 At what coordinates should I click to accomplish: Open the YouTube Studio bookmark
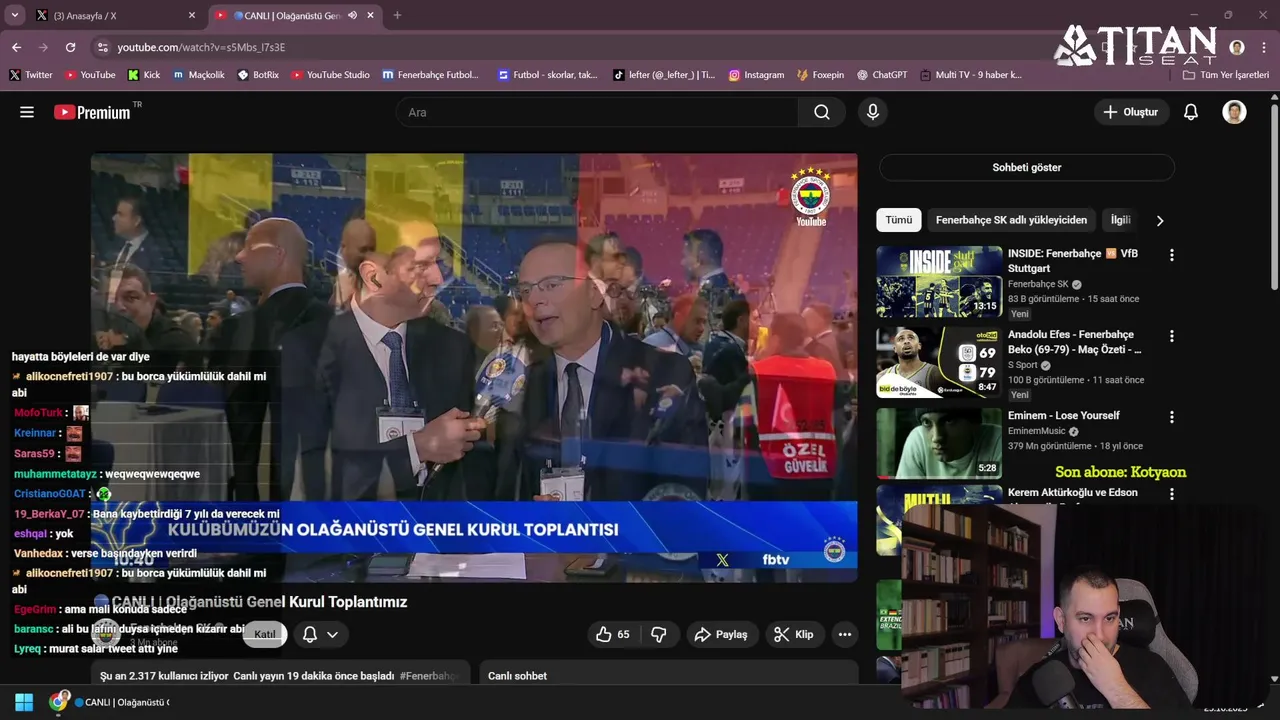[330, 75]
